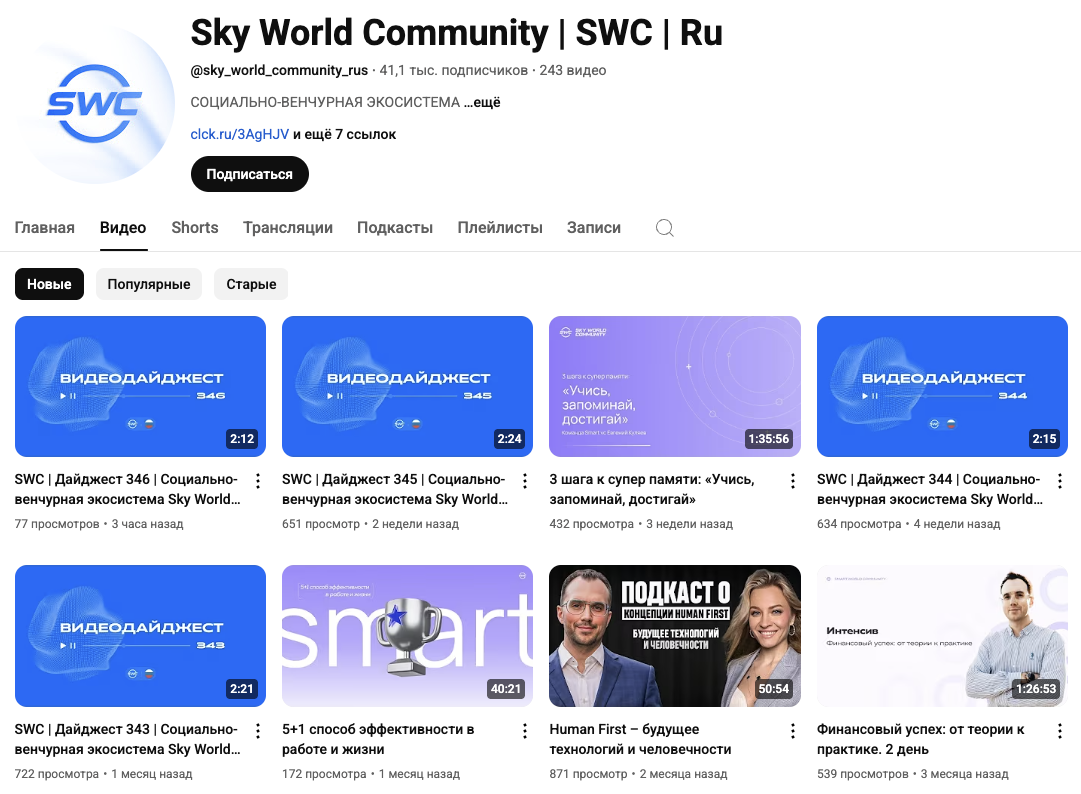1081x794 pixels.
Task: Select the Видео tab
Action: [x=123, y=227]
